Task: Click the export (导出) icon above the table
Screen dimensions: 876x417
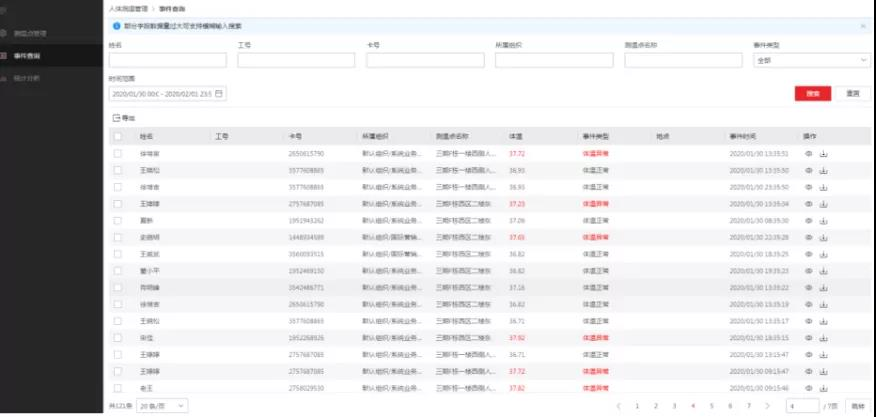Action: [x=117, y=118]
